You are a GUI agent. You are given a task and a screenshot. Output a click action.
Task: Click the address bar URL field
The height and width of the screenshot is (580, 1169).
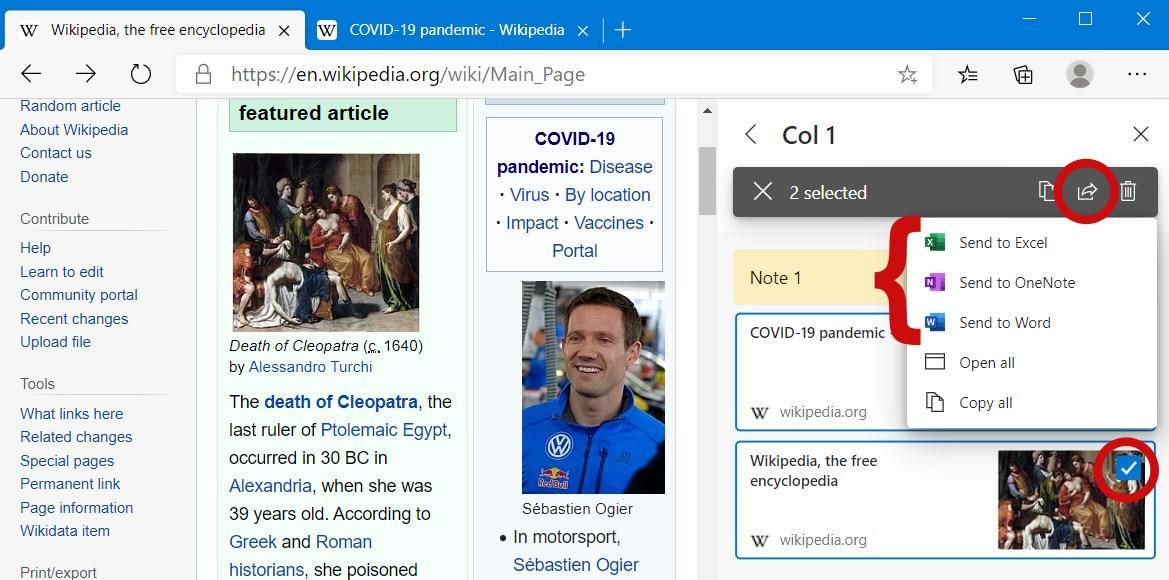(553, 74)
